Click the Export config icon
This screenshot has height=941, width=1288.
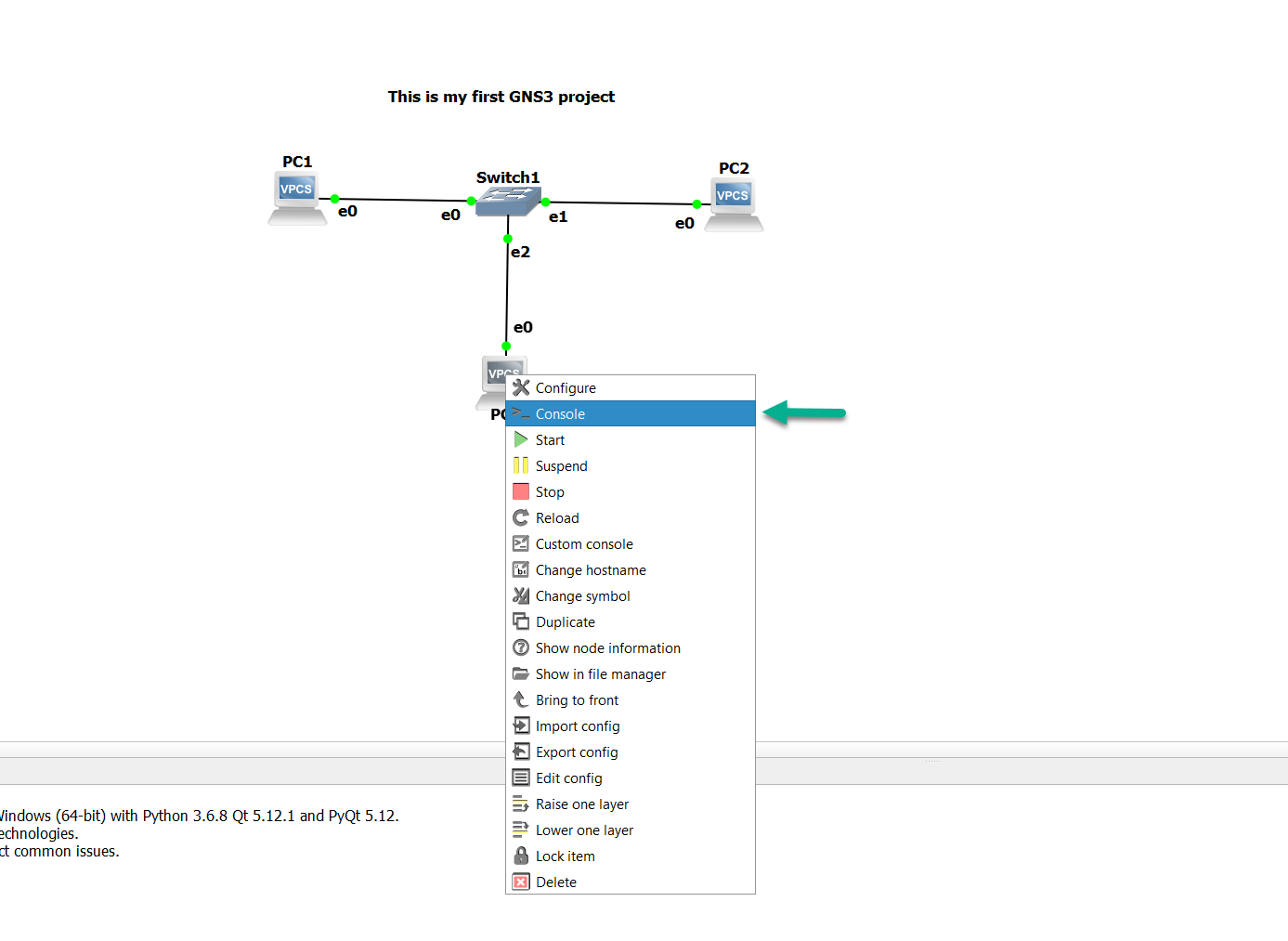[521, 751]
